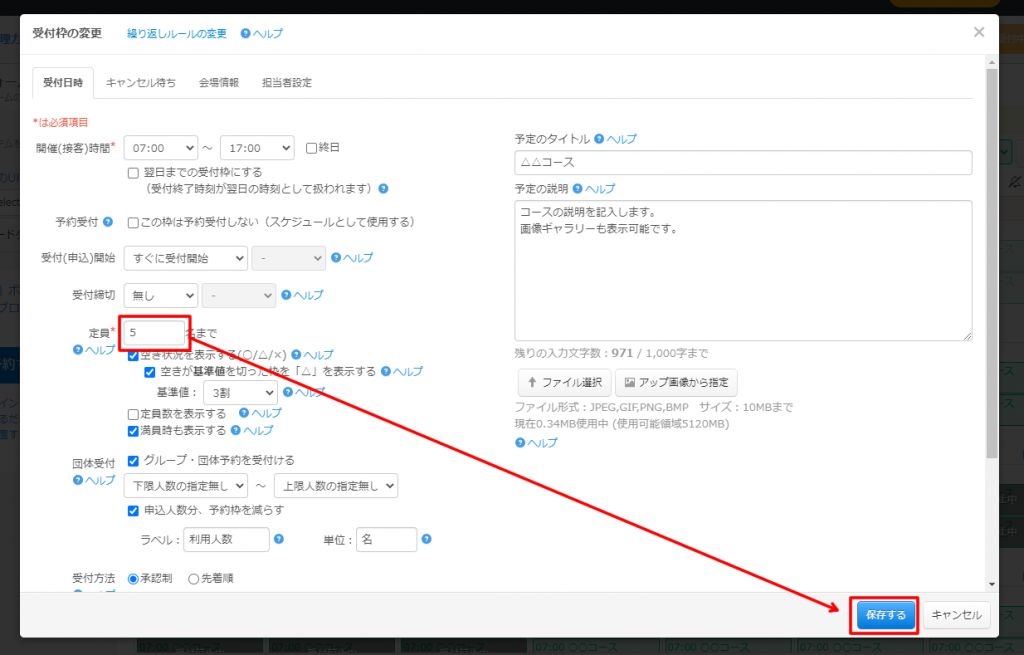The image size is (1024, 655).
Task: Click help icon next to ラベル field
Action: 279,539
